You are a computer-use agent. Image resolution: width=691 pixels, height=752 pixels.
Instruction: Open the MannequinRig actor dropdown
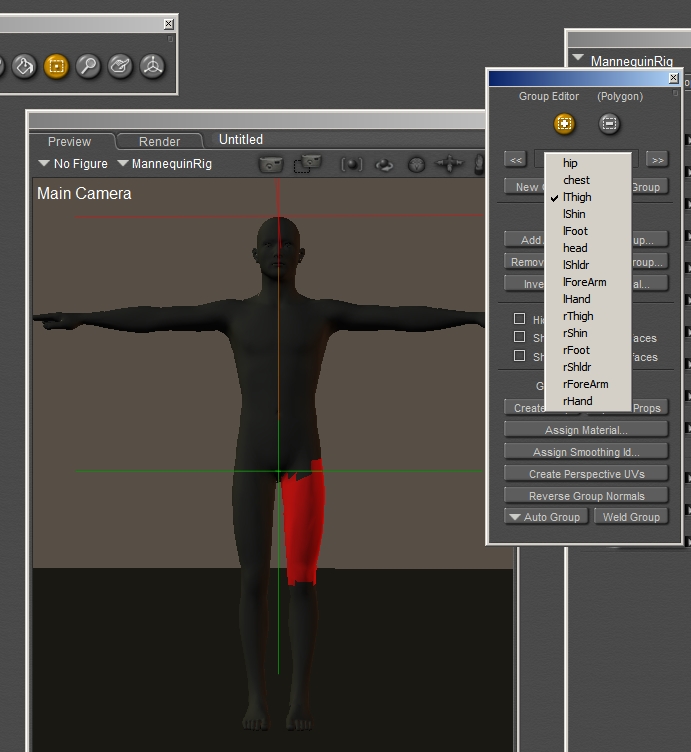pyautogui.click(x=164, y=164)
